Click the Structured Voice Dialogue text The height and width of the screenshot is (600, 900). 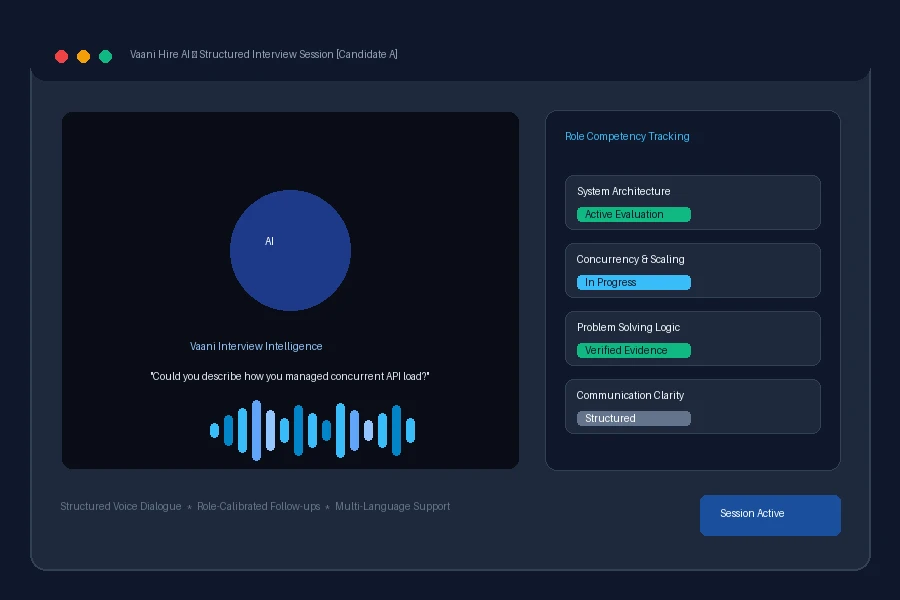(x=121, y=506)
